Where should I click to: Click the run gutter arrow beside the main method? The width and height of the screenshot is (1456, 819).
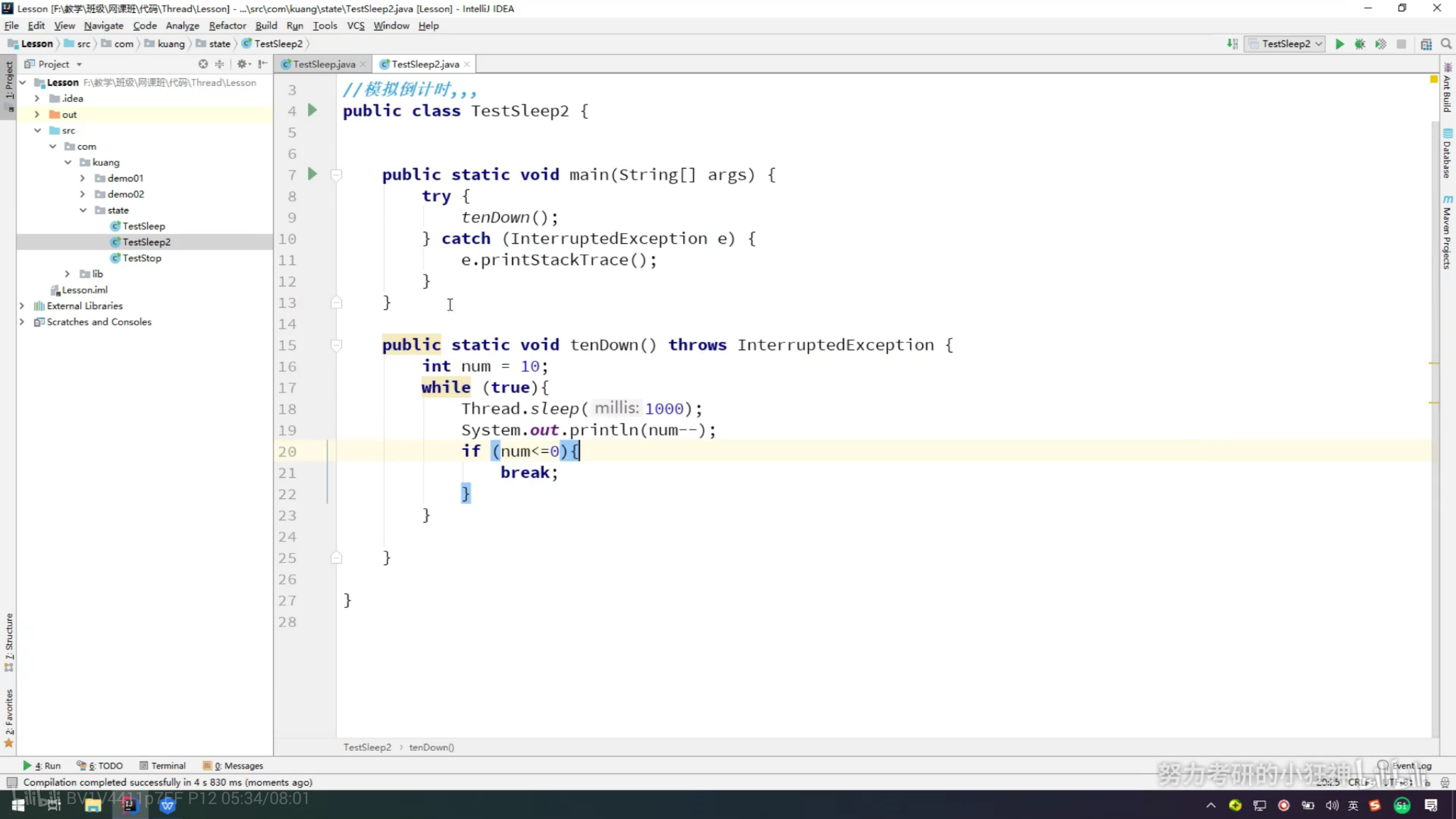[x=312, y=174]
